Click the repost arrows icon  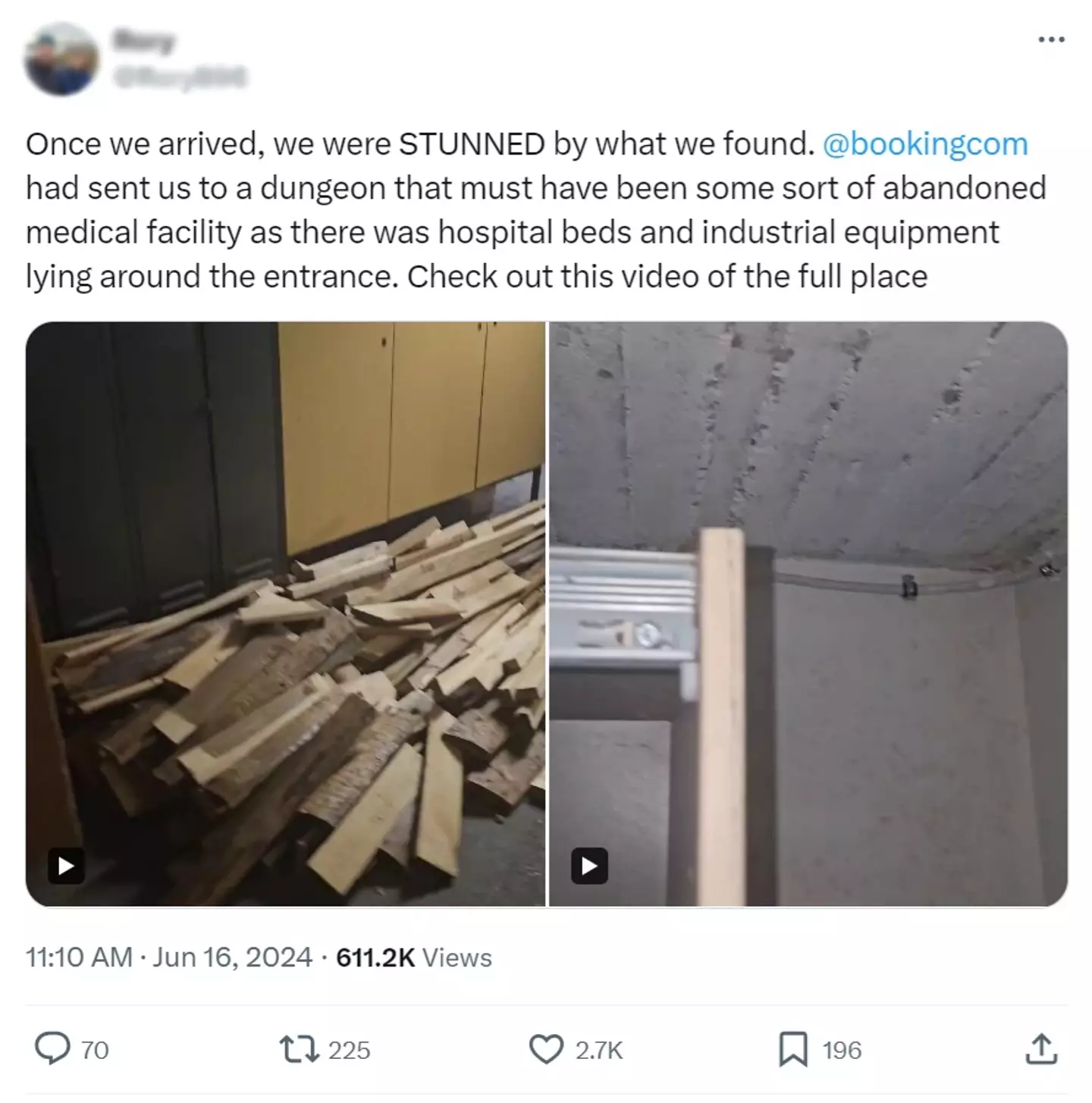[x=300, y=1049]
